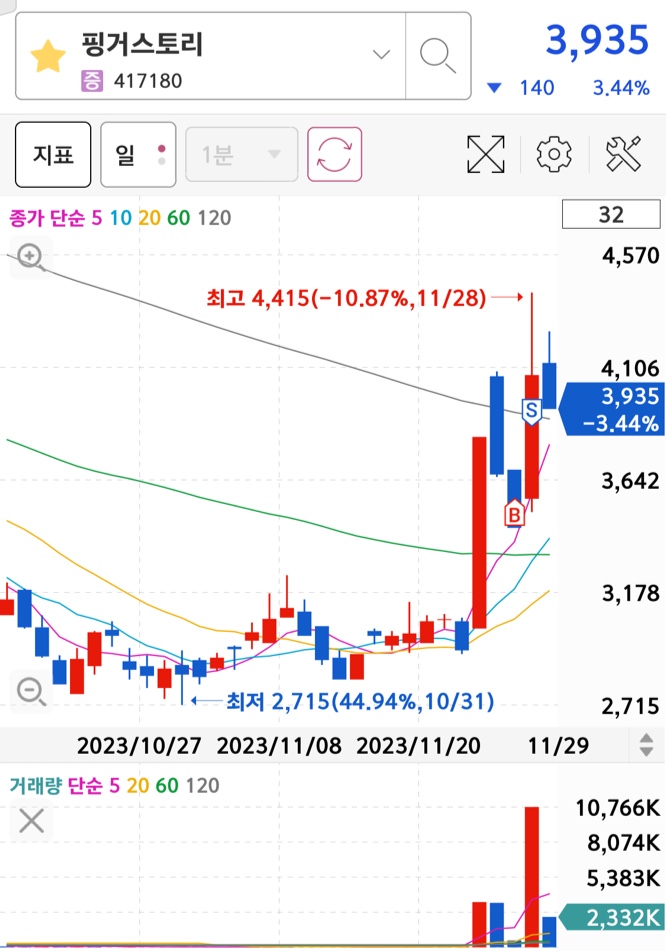The width and height of the screenshot is (666, 951).
Task: Open the 지표 indicators button
Action: click(53, 155)
